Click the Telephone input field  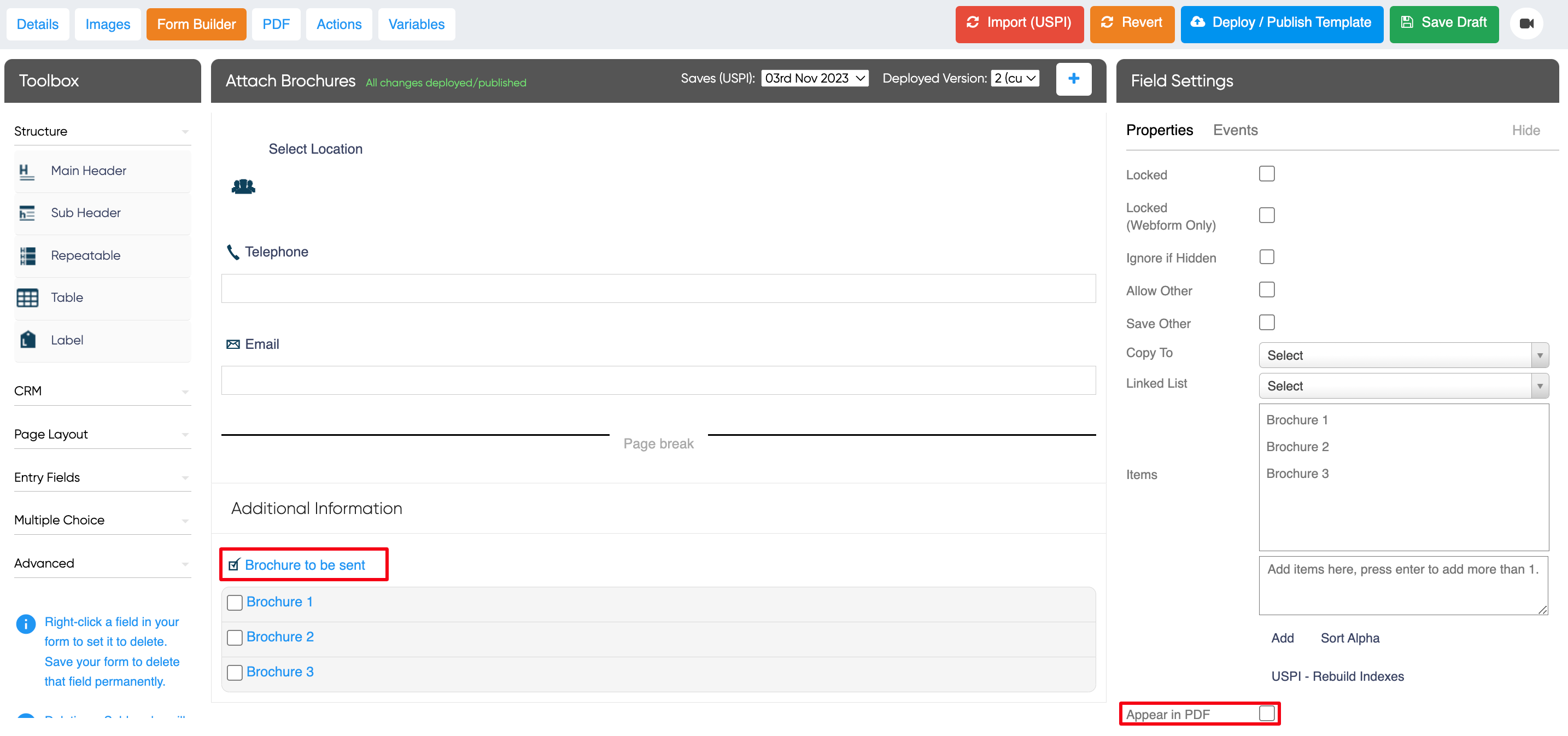[657, 289]
